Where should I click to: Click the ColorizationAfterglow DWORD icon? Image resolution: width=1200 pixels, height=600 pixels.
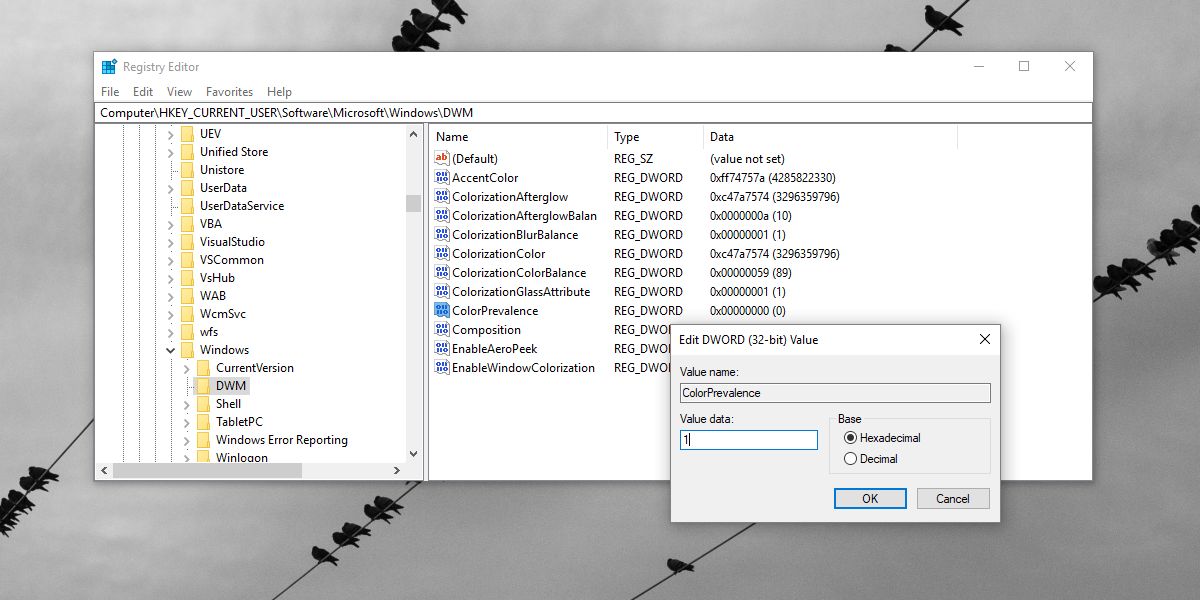(x=440, y=196)
